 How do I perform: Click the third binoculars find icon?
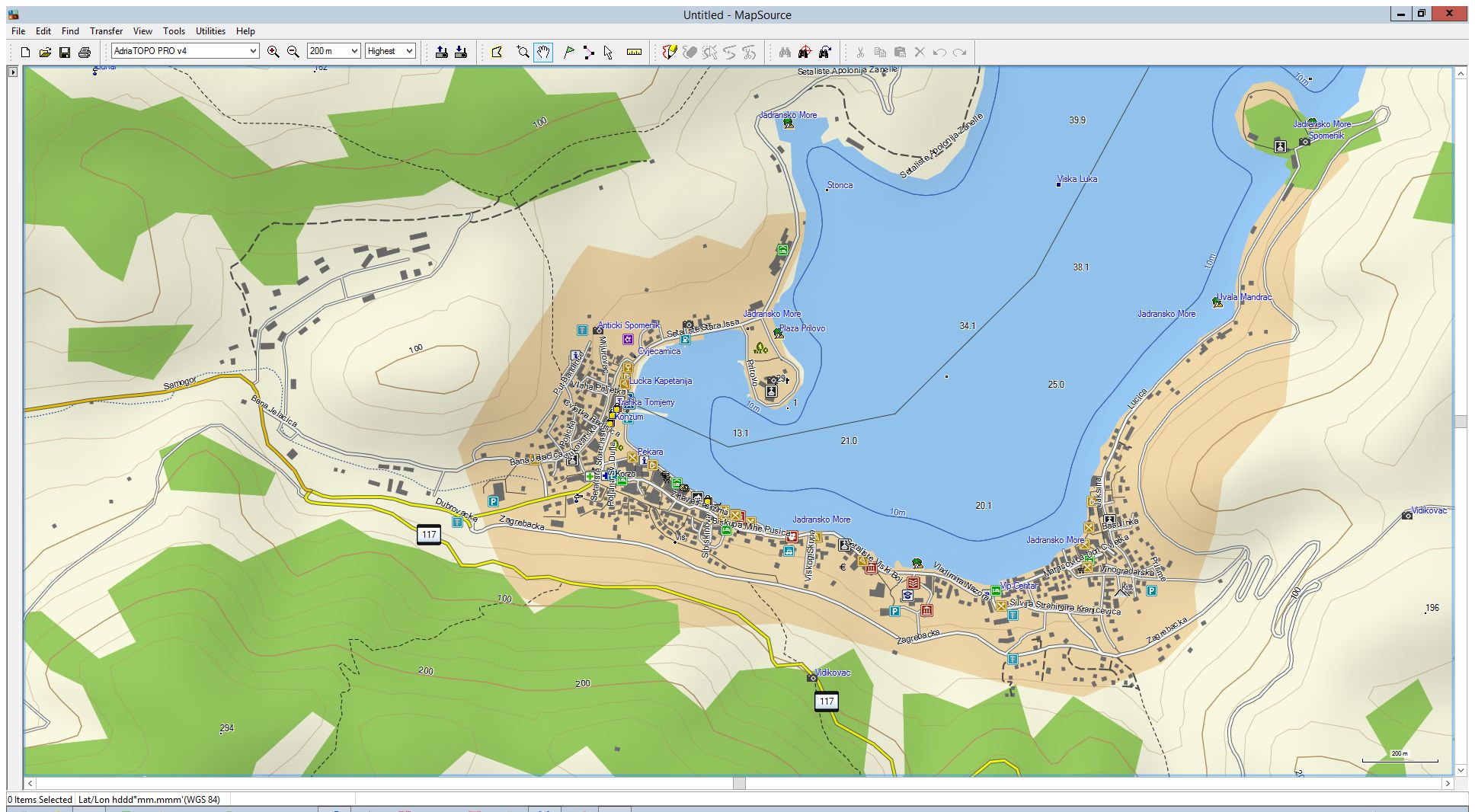[824, 52]
